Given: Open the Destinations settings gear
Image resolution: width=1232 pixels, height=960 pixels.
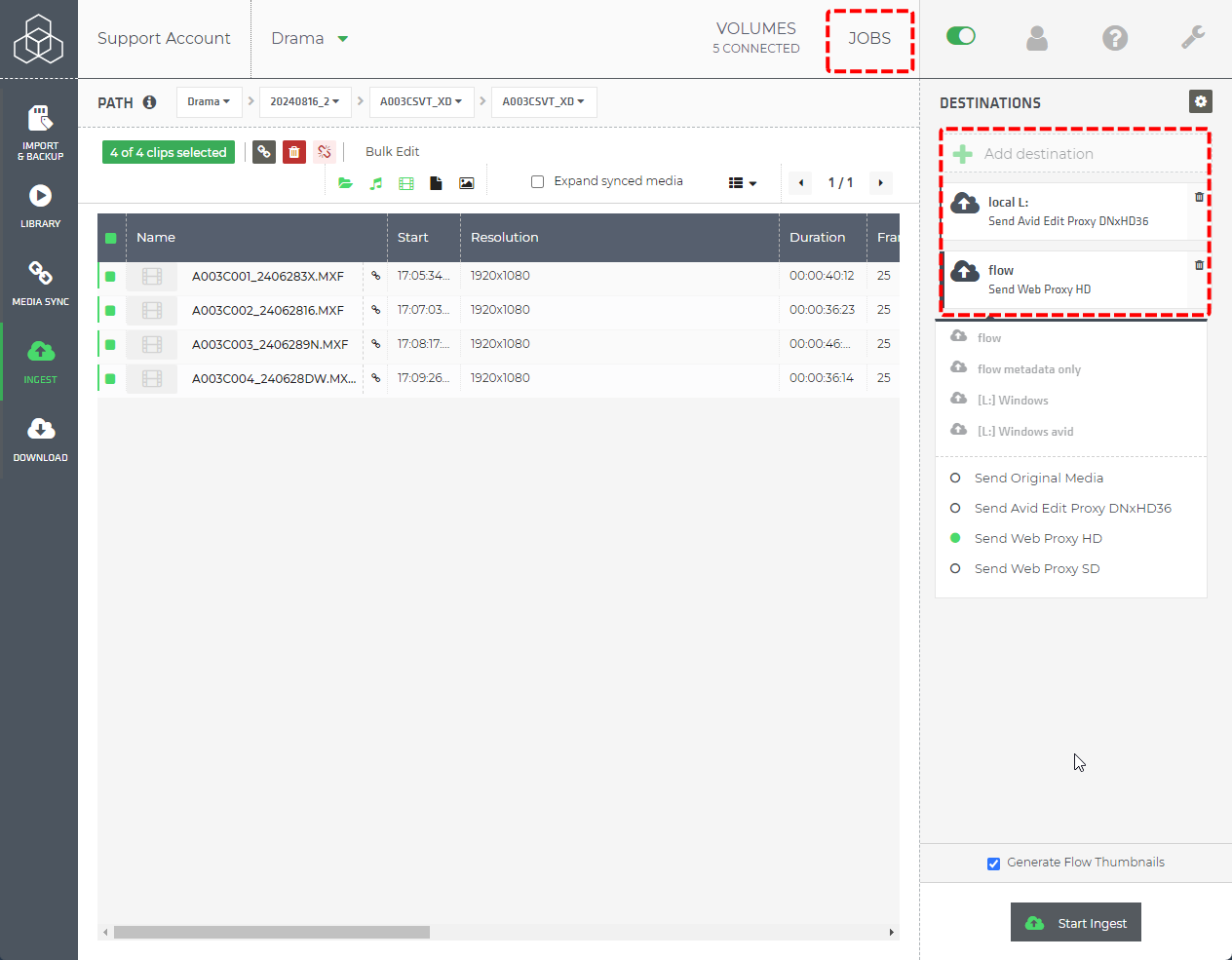Looking at the screenshot, I should point(1200,101).
